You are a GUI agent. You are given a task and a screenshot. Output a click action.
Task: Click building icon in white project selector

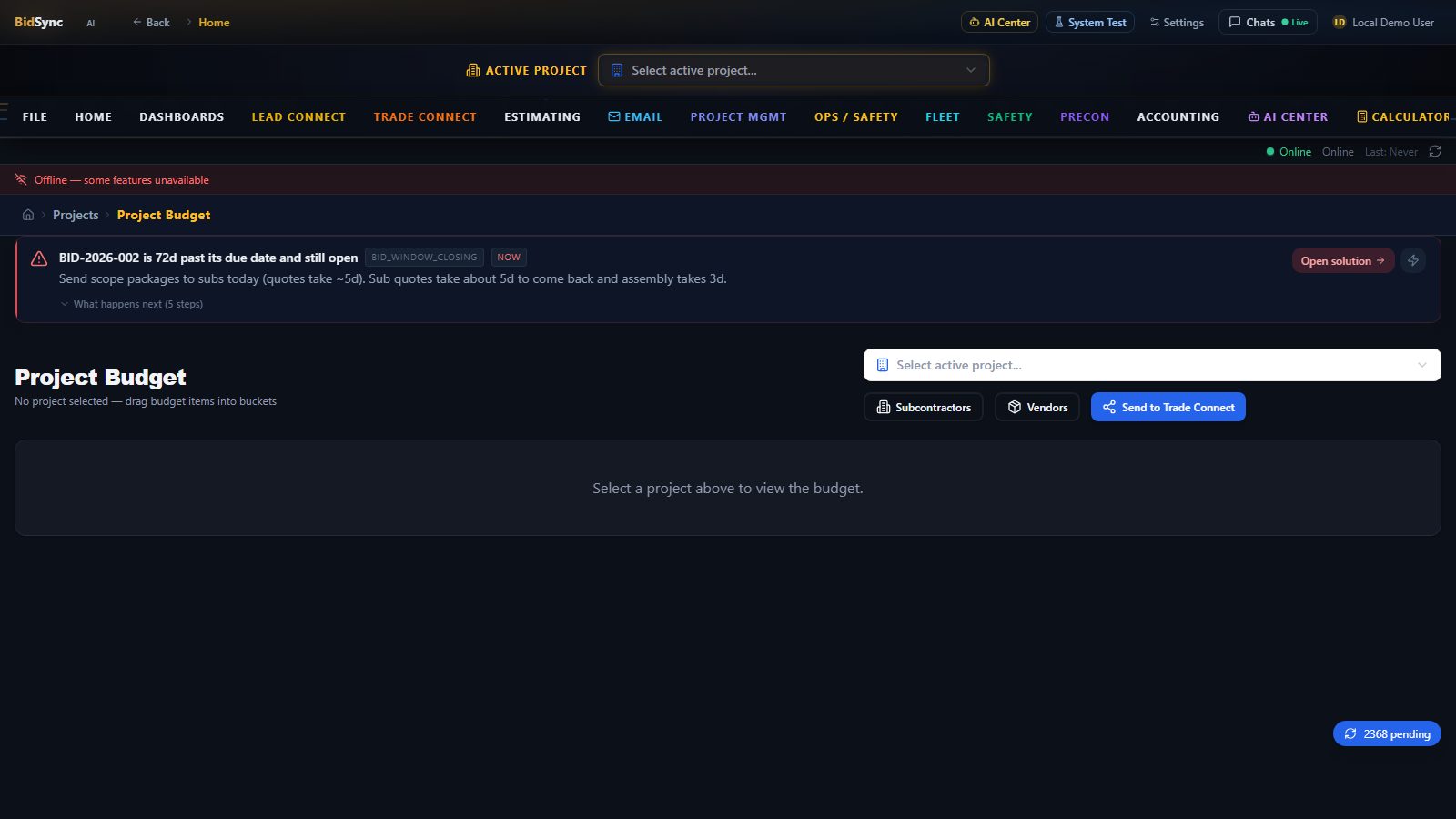point(882,365)
